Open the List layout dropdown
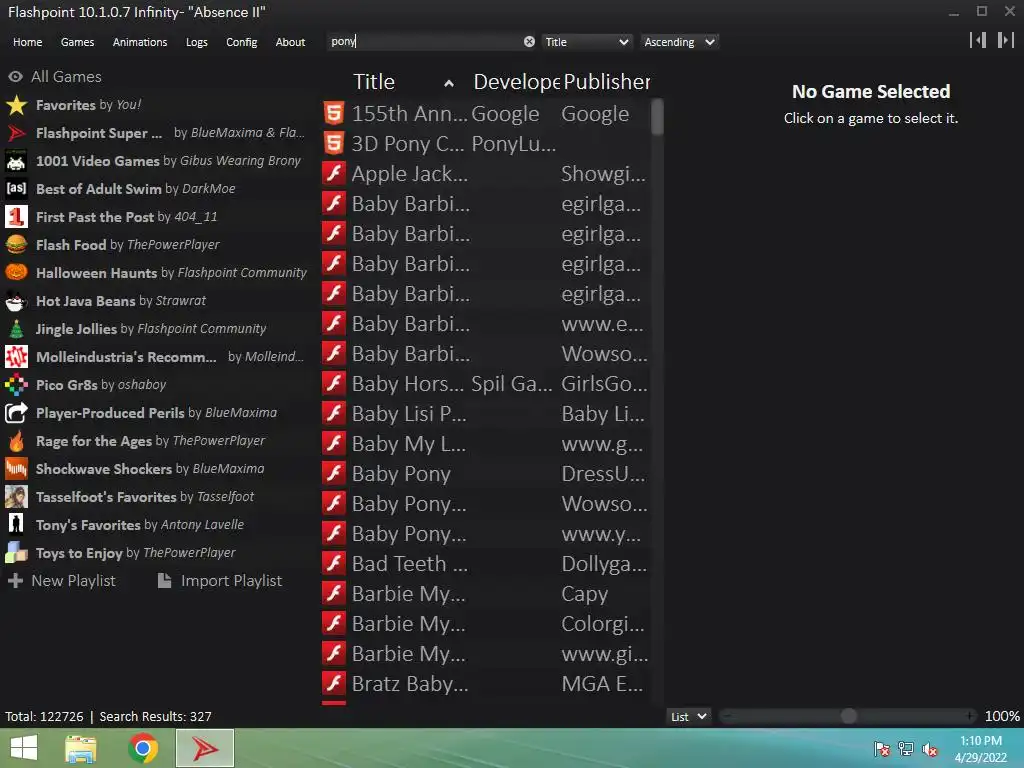 point(689,716)
